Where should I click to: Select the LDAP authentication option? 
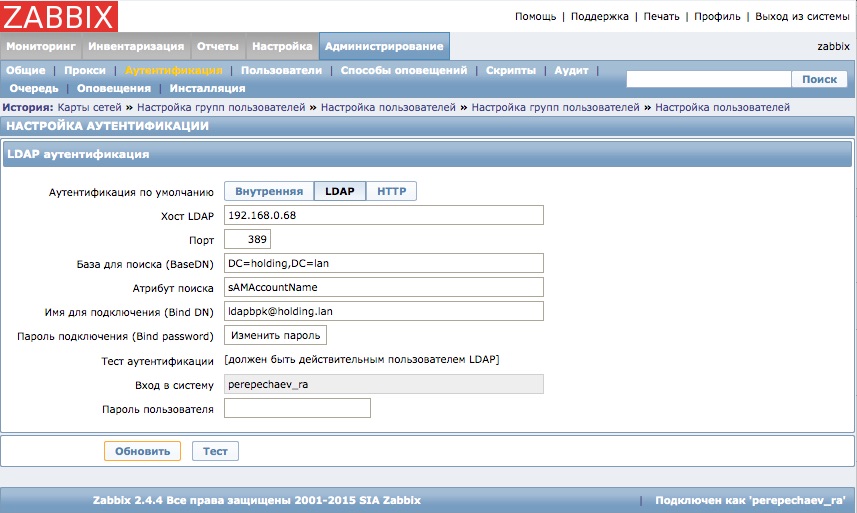click(339, 191)
